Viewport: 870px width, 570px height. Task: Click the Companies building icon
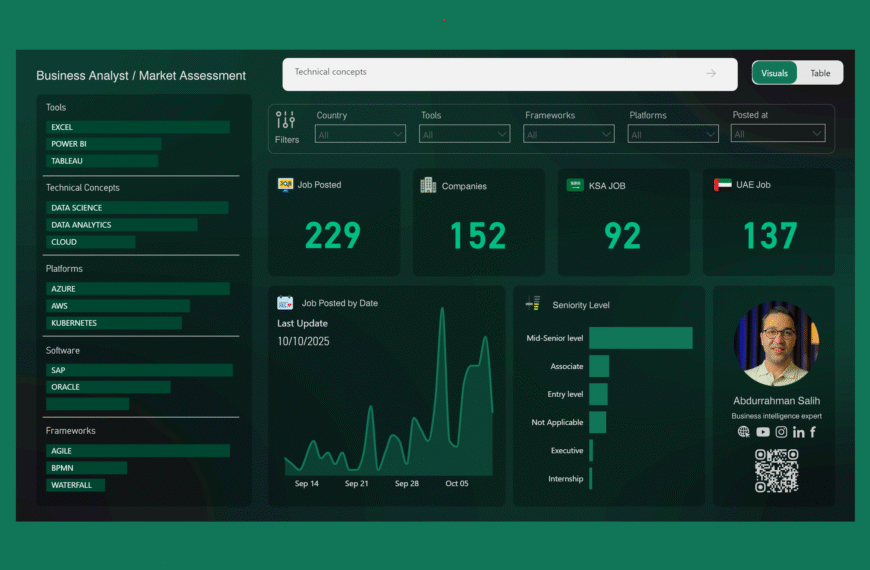(x=428, y=185)
